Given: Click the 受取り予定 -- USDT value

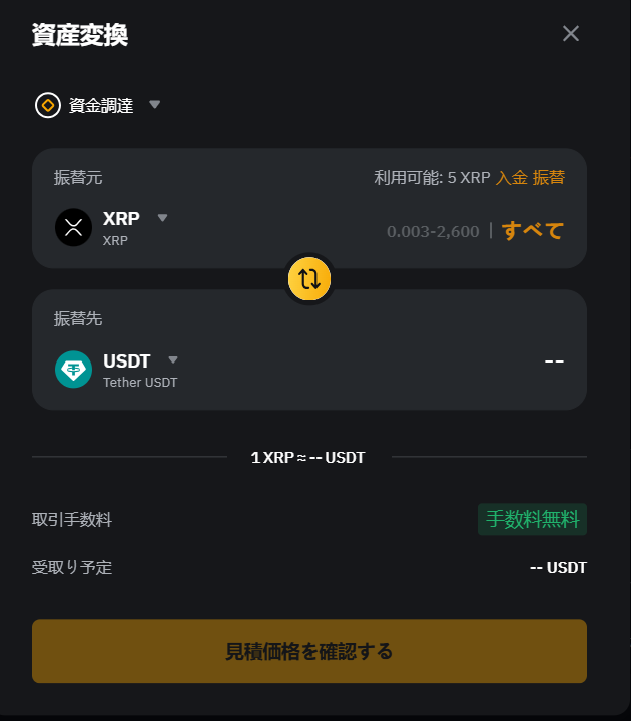Looking at the screenshot, I should 558,568.
